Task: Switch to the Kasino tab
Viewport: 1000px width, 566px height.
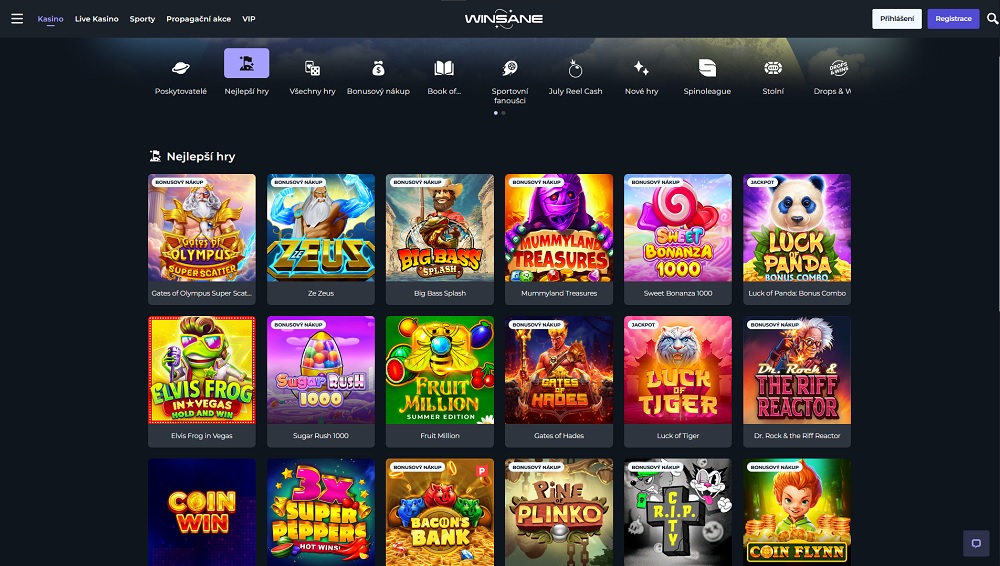Action: (x=50, y=19)
